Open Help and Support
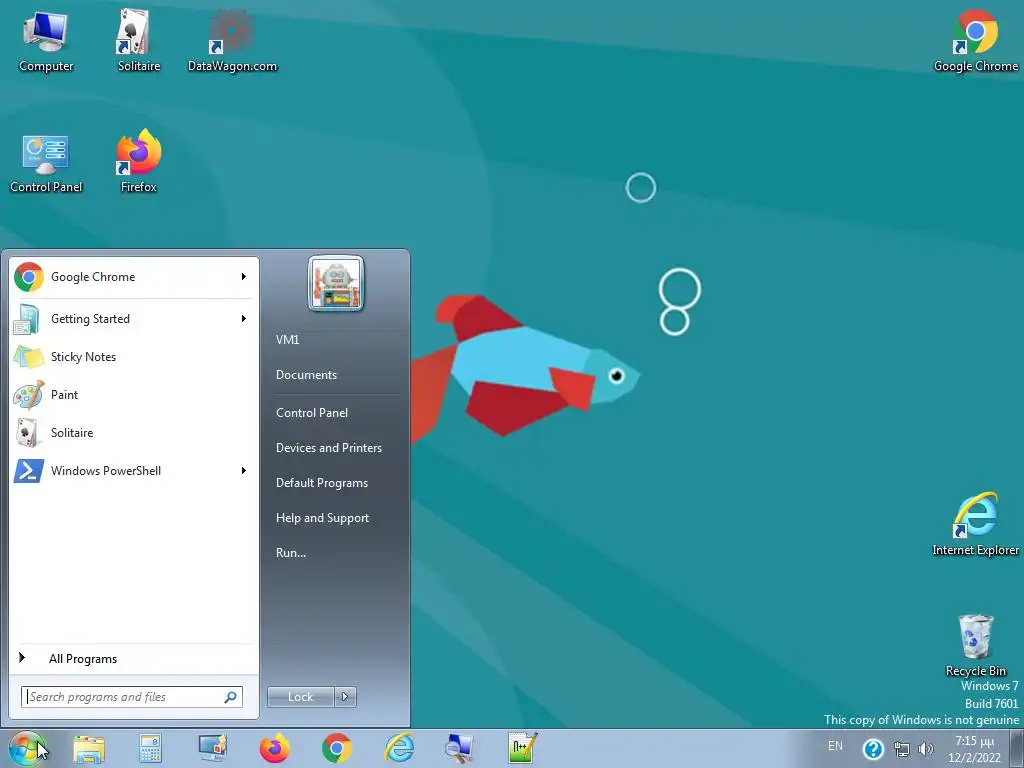This screenshot has width=1024, height=768. coord(322,518)
